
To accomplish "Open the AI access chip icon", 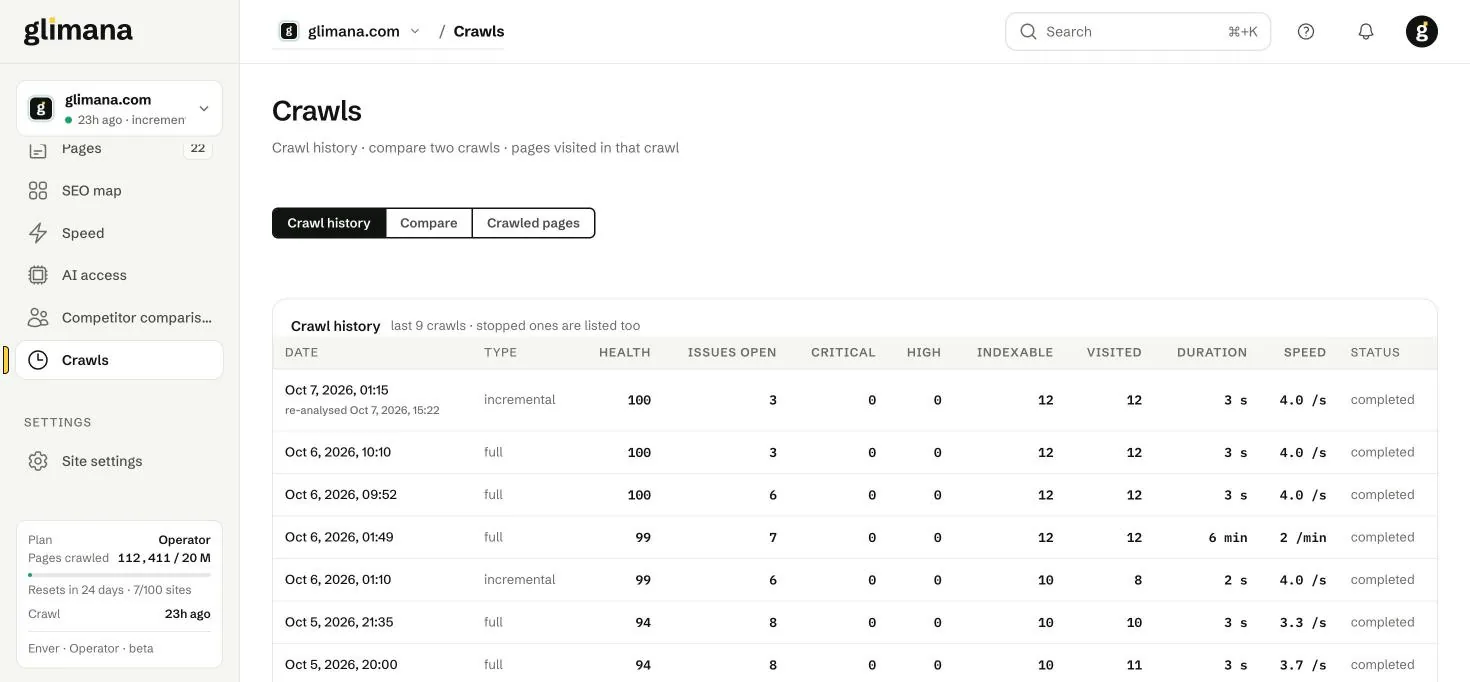I will (x=38, y=275).
